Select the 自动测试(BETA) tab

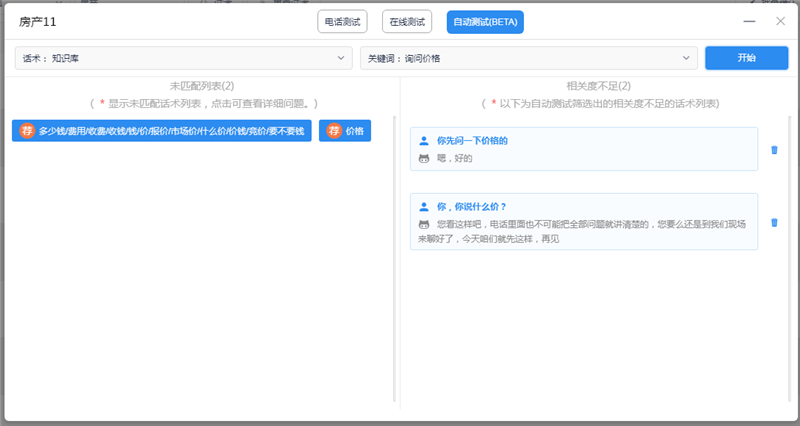pos(485,21)
